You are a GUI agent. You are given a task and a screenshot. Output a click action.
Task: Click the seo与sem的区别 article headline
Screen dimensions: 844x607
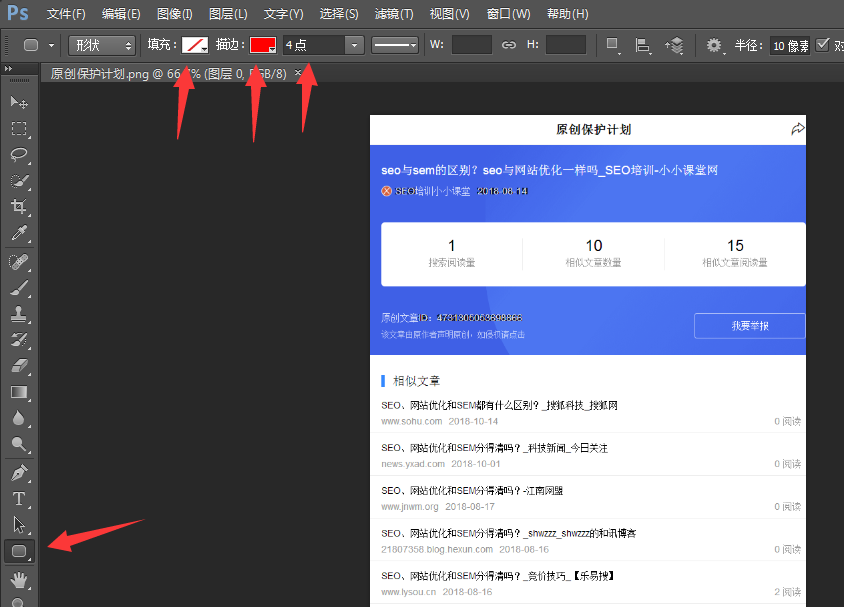549,170
